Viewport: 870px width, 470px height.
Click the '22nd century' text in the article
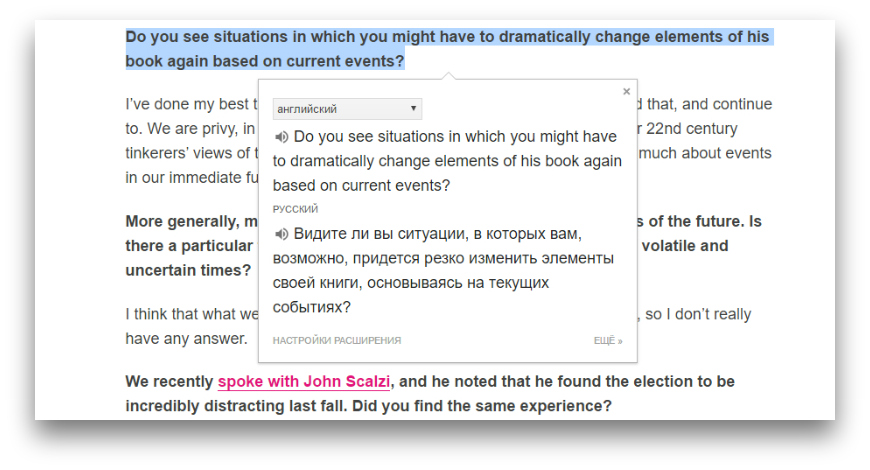tap(691, 129)
